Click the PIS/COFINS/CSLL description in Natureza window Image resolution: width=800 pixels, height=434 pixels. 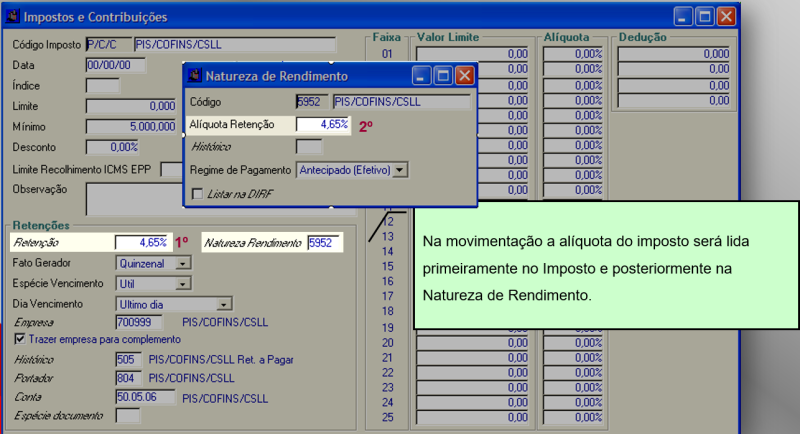point(402,101)
